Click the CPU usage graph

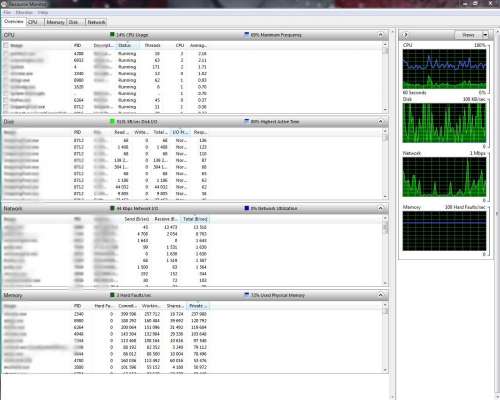click(444, 69)
